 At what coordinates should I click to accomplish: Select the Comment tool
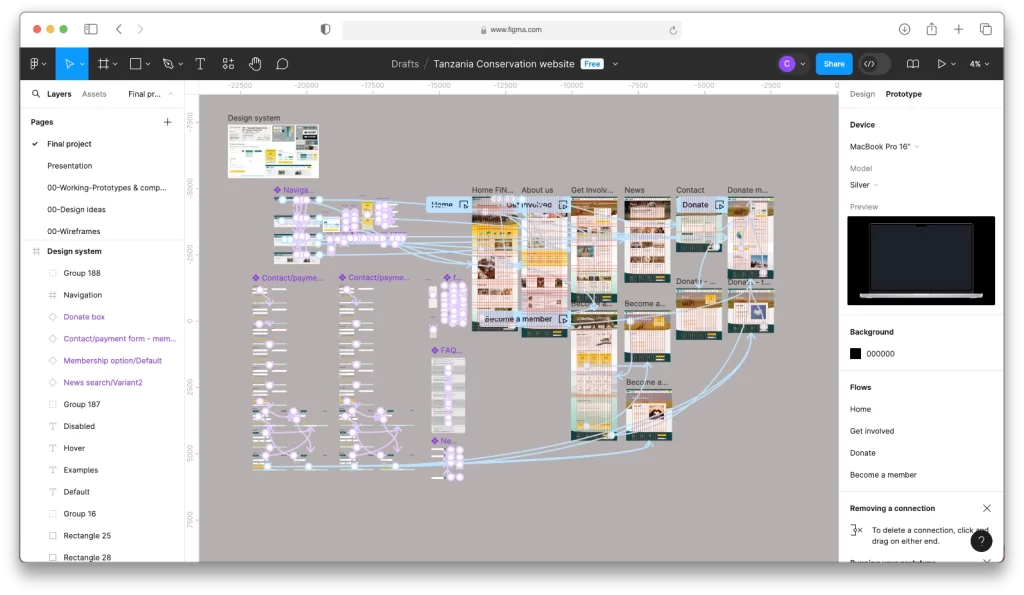coord(282,64)
